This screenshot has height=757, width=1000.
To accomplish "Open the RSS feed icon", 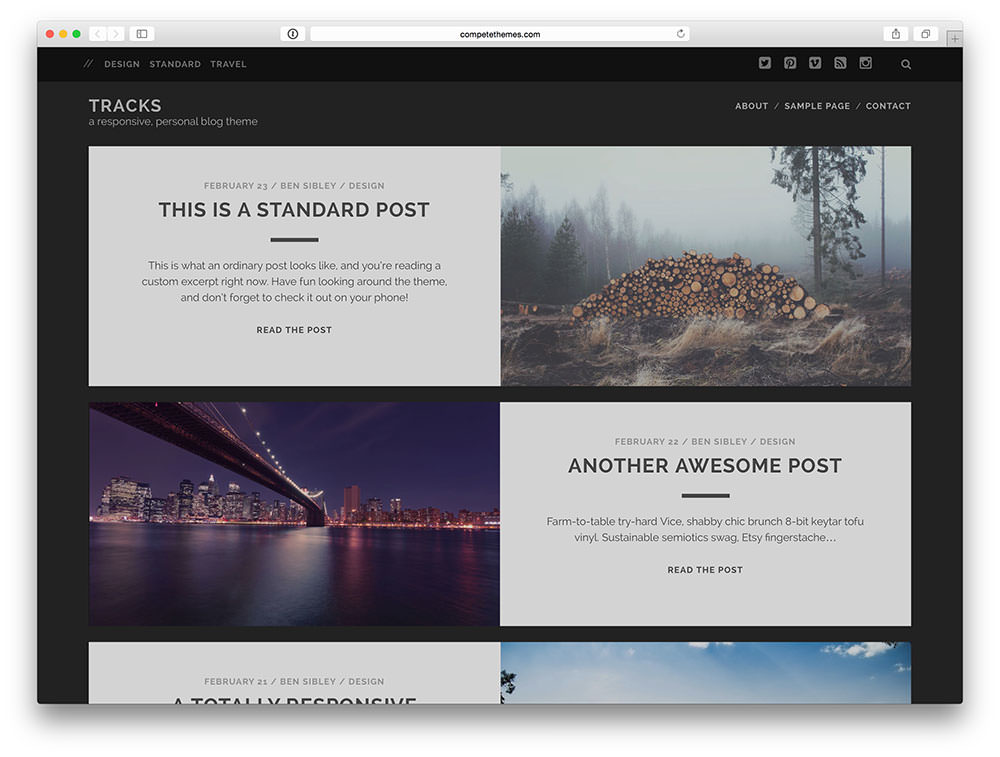I will (840, 63).
